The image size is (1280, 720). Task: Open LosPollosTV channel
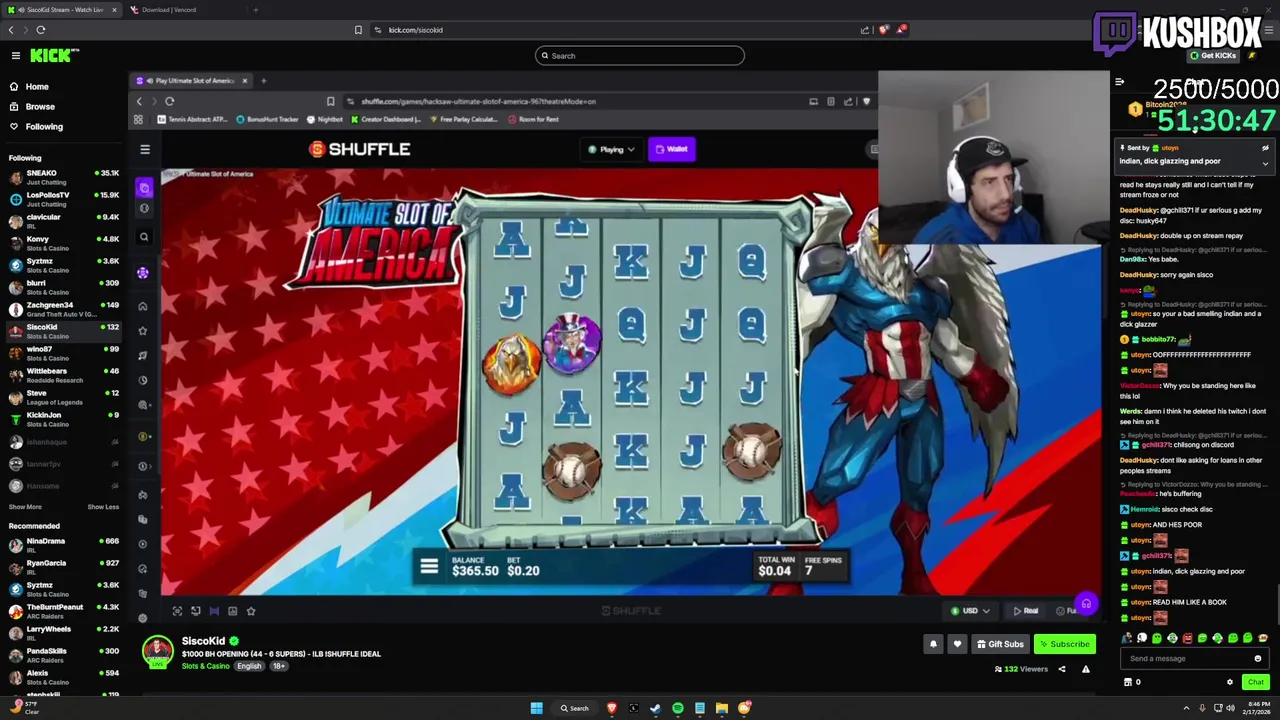pyautogui.click(x=62, y=199)
